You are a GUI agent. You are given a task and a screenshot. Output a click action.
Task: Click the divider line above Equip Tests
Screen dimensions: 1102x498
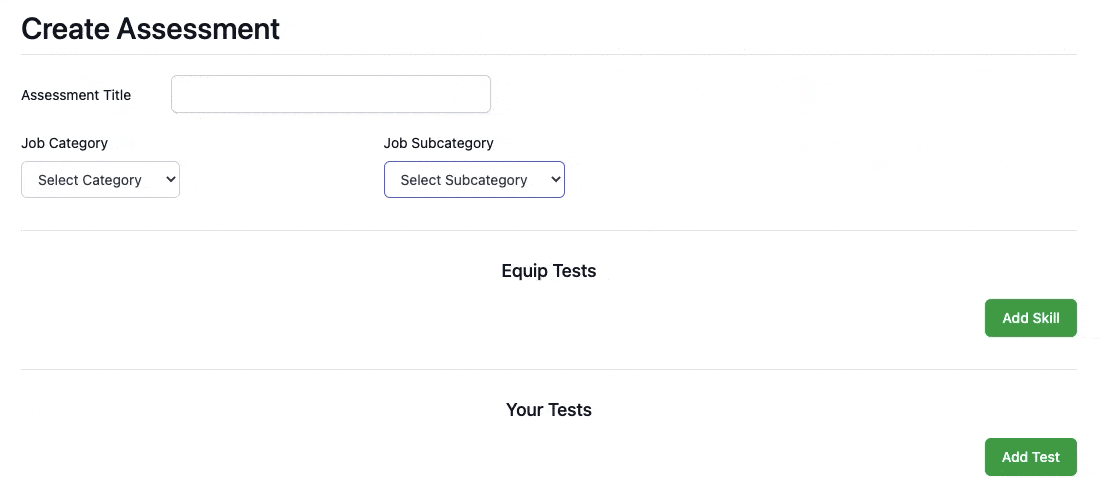pos(549,231)
